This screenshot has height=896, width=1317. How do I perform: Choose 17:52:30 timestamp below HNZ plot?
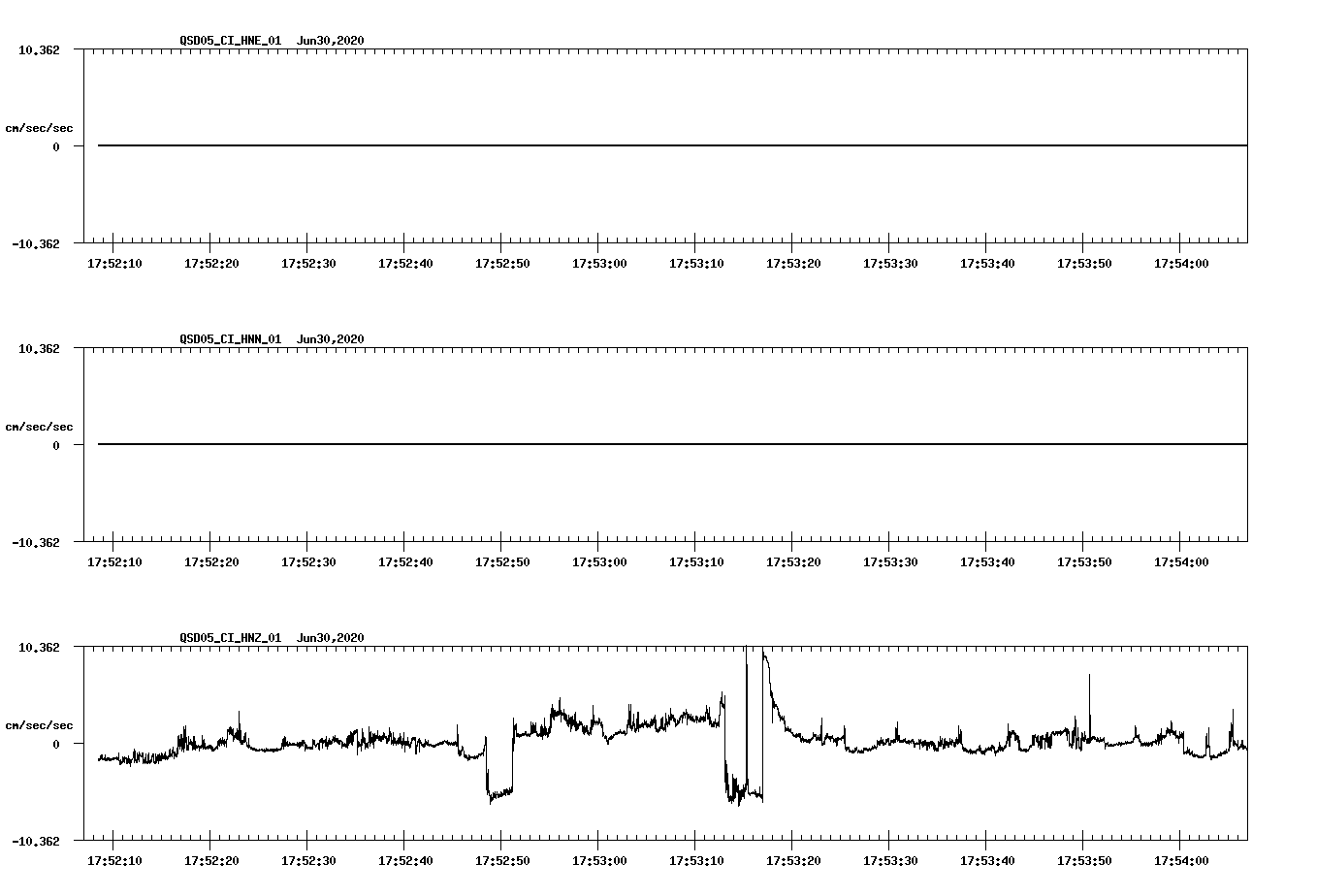(308, 861)
